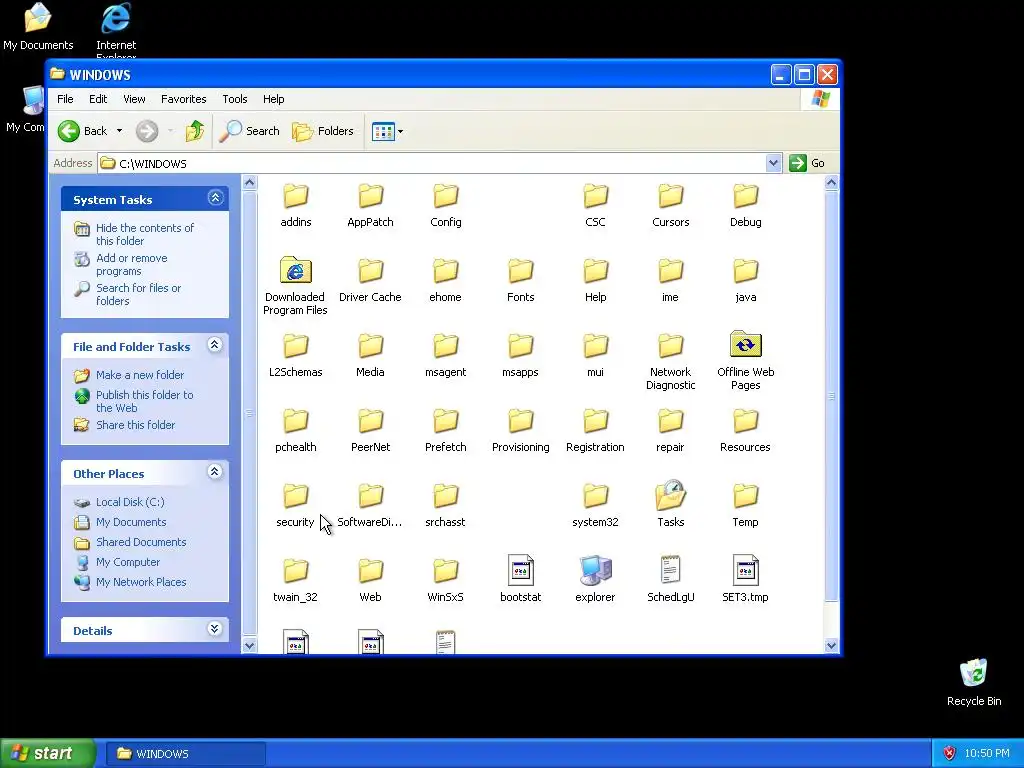Click the file list vertical scrollbar thumb
The height and width of the screenshot is (768, 1024).
[x=831, y=396]
